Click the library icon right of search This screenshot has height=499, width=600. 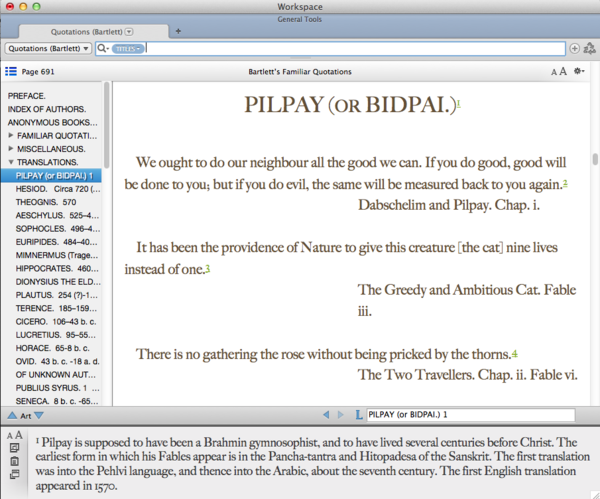[589, 48]
